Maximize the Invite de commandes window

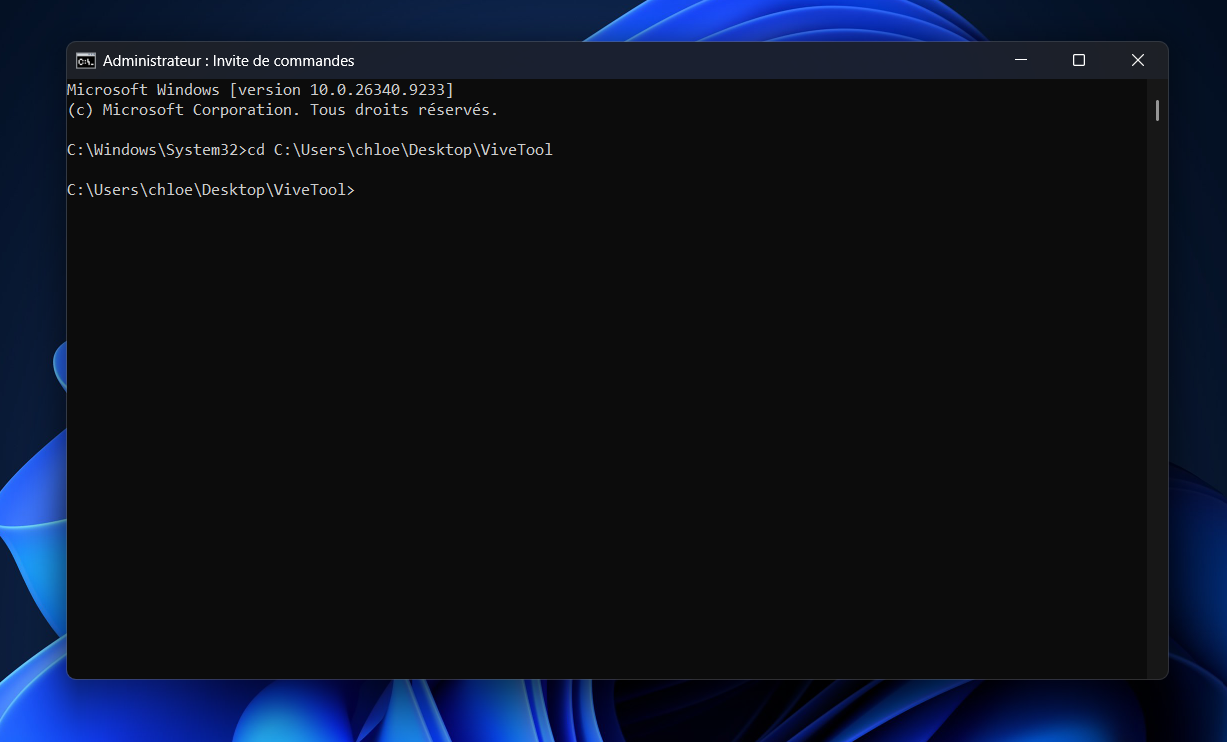click(x=1079, y=60)
